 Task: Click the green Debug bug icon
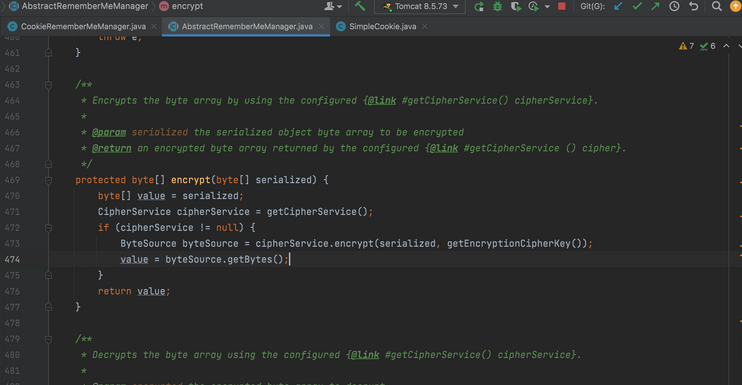(x=497, y=6)
